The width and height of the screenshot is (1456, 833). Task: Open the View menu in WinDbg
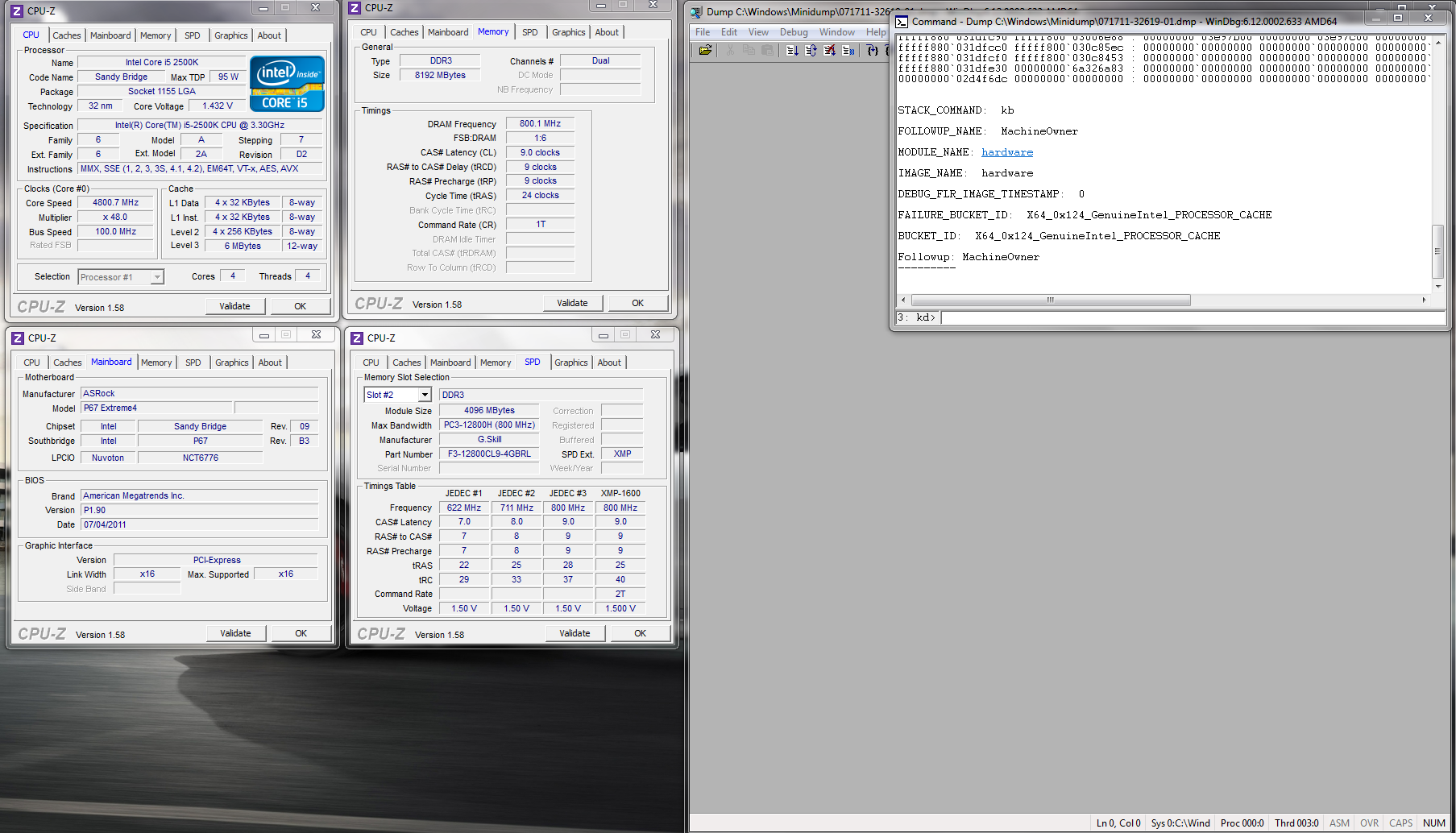pos(758,32)
